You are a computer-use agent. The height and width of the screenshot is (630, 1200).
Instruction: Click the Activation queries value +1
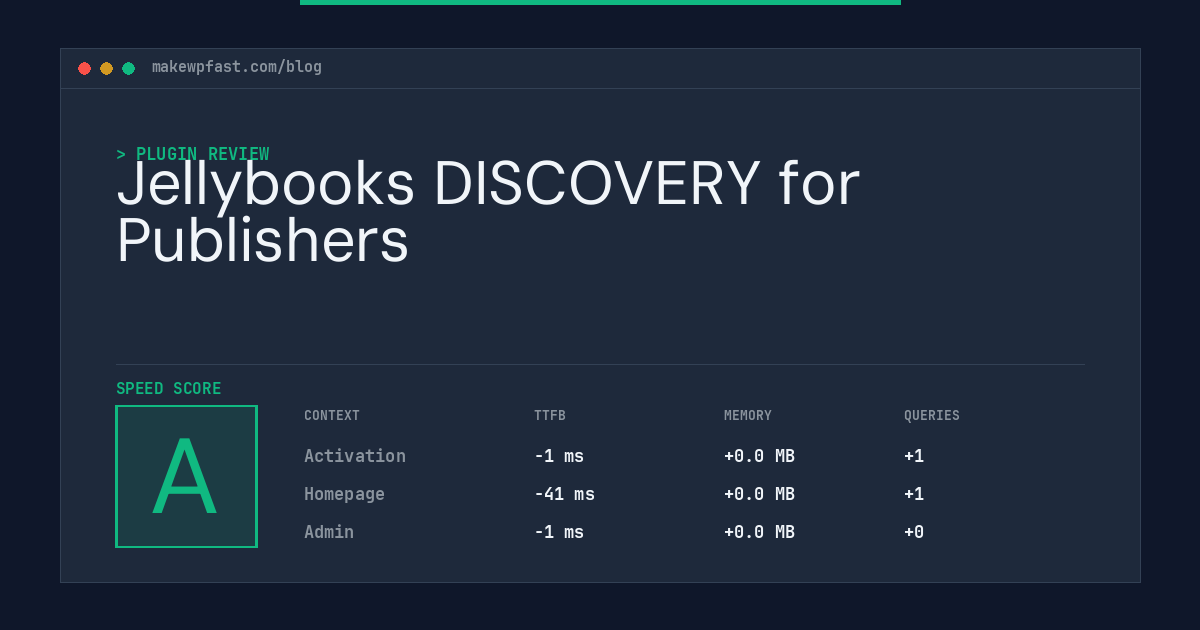[914, 456]
